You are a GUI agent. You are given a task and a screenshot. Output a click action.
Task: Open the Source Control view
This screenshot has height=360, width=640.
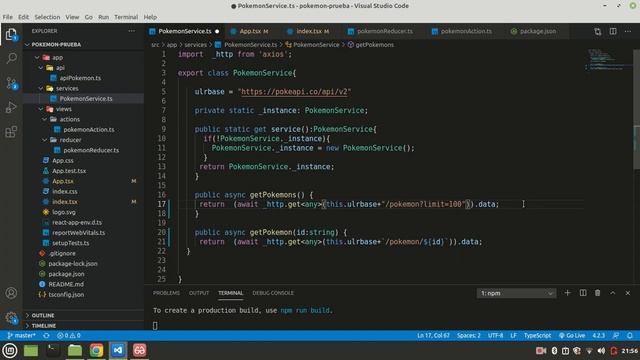click(11, 83)
